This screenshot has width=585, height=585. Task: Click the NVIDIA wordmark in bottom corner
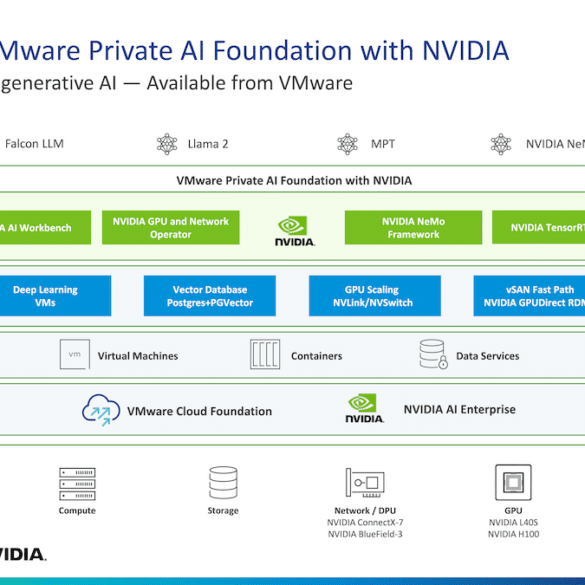click(22, 554)
